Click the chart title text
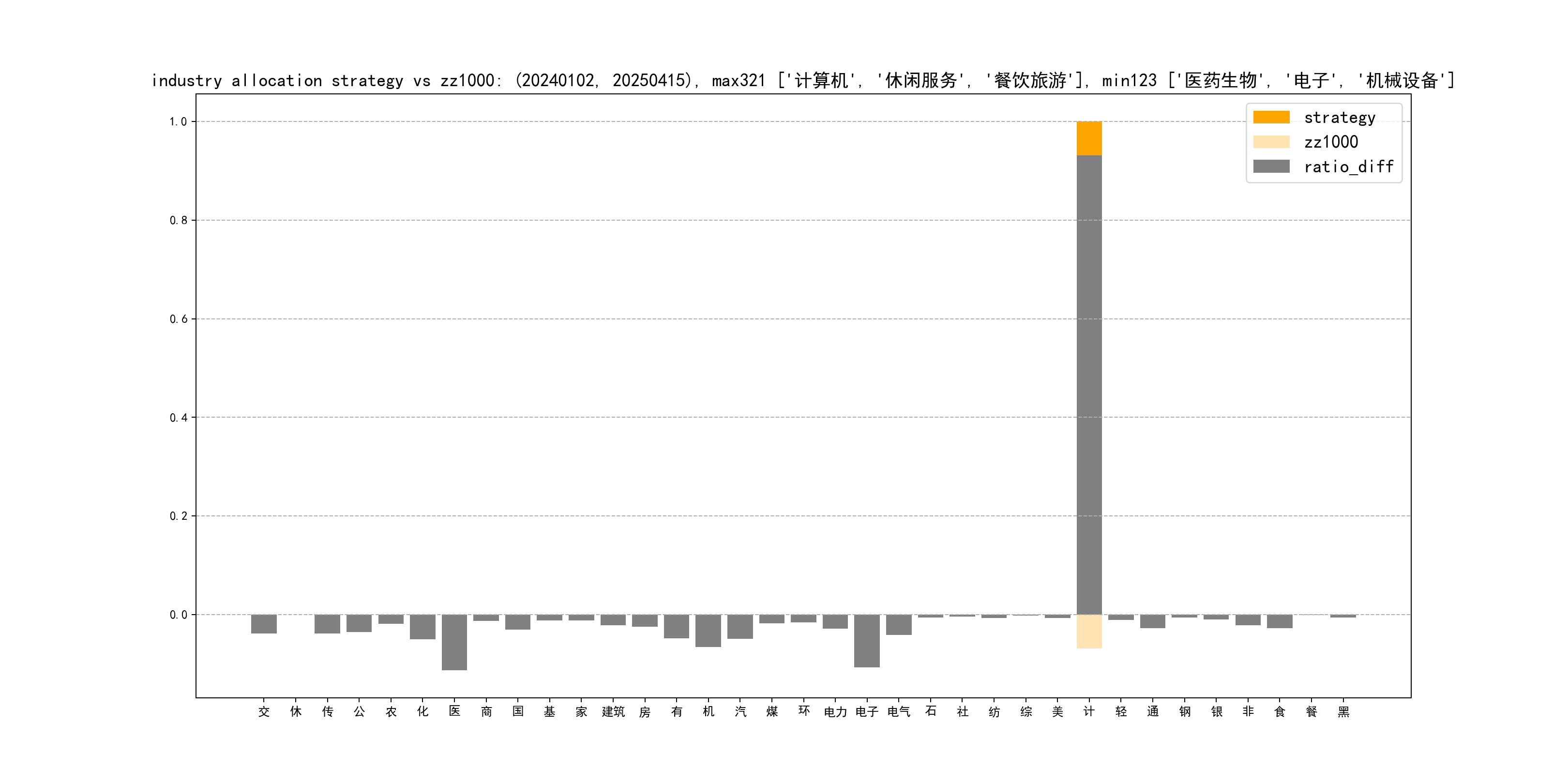Viewport: 1568px width, 784px height. (x=802, y=80)
